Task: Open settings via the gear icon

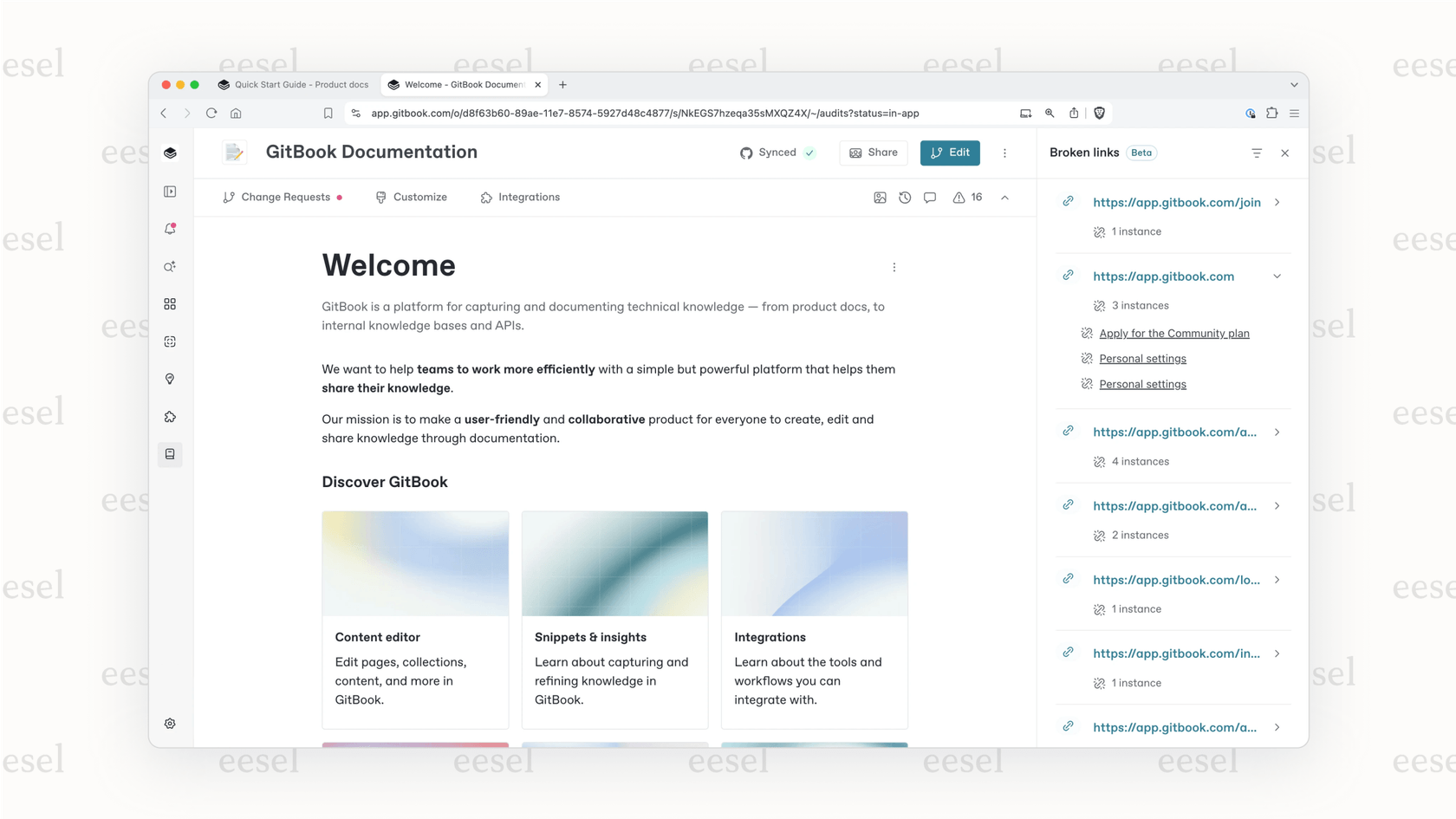Action: click(170, 723)
